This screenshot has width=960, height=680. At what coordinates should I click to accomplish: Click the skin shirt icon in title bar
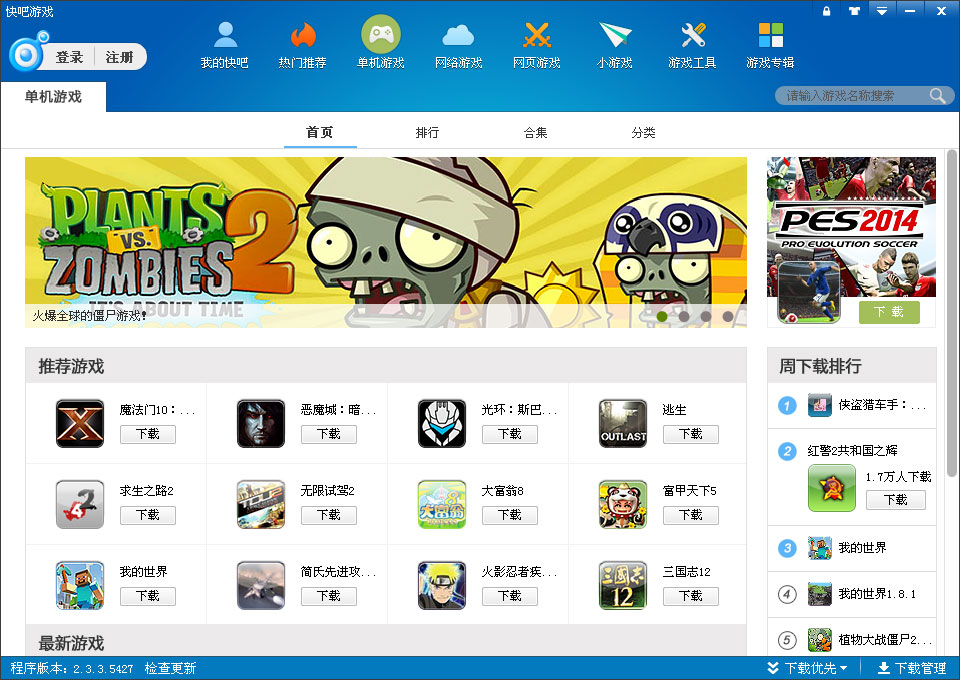point(854,10)
